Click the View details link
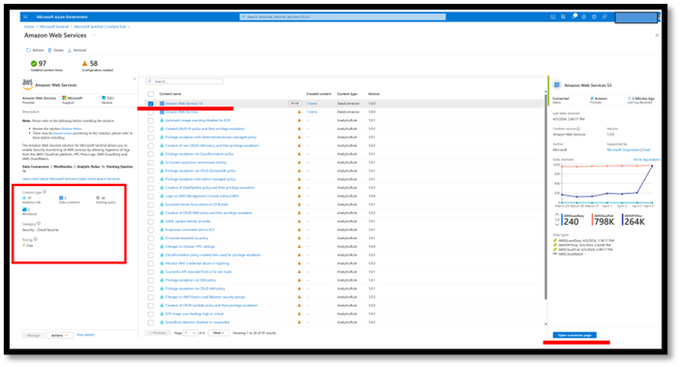Image resolution: width=680 pixels, height=367 pixels. [85, 335]
